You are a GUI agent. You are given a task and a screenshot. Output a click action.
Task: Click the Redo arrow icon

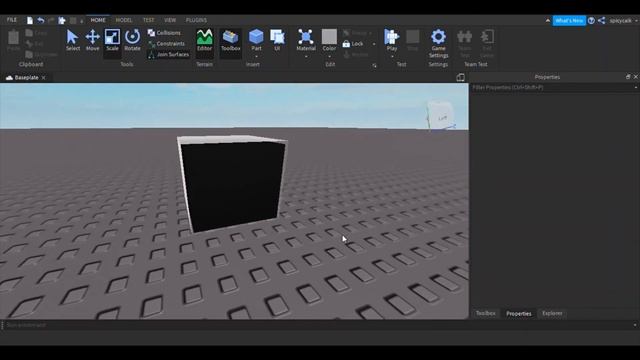pos(51,20)
